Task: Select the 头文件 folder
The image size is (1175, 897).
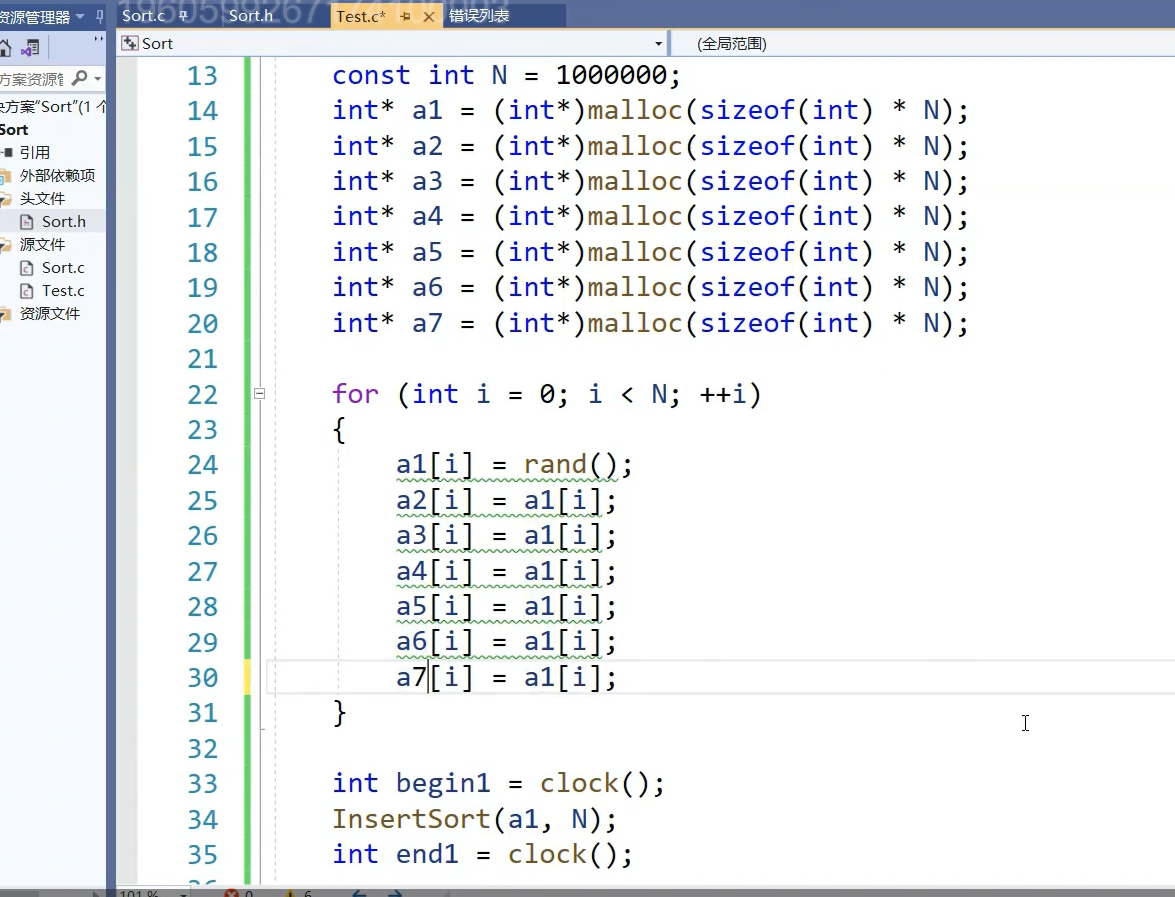Action: click(42, 199)
